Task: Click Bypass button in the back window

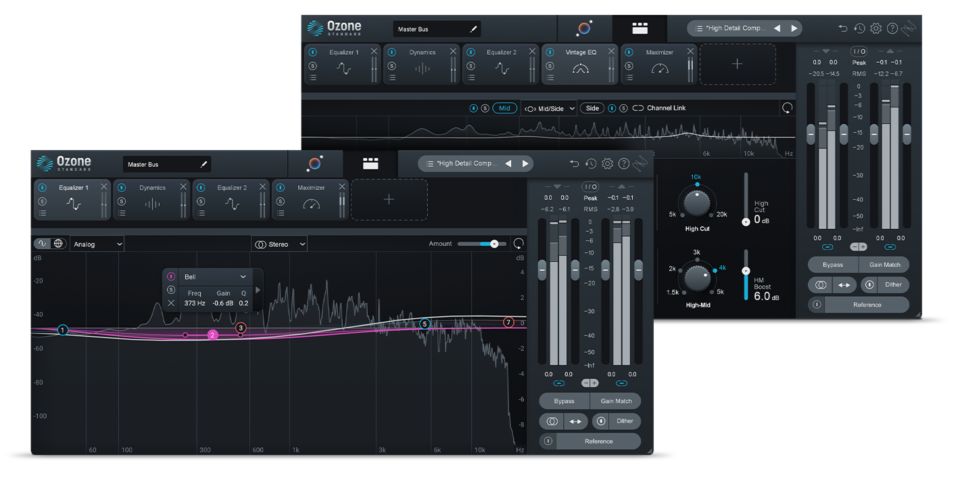Action: point(833,265)
